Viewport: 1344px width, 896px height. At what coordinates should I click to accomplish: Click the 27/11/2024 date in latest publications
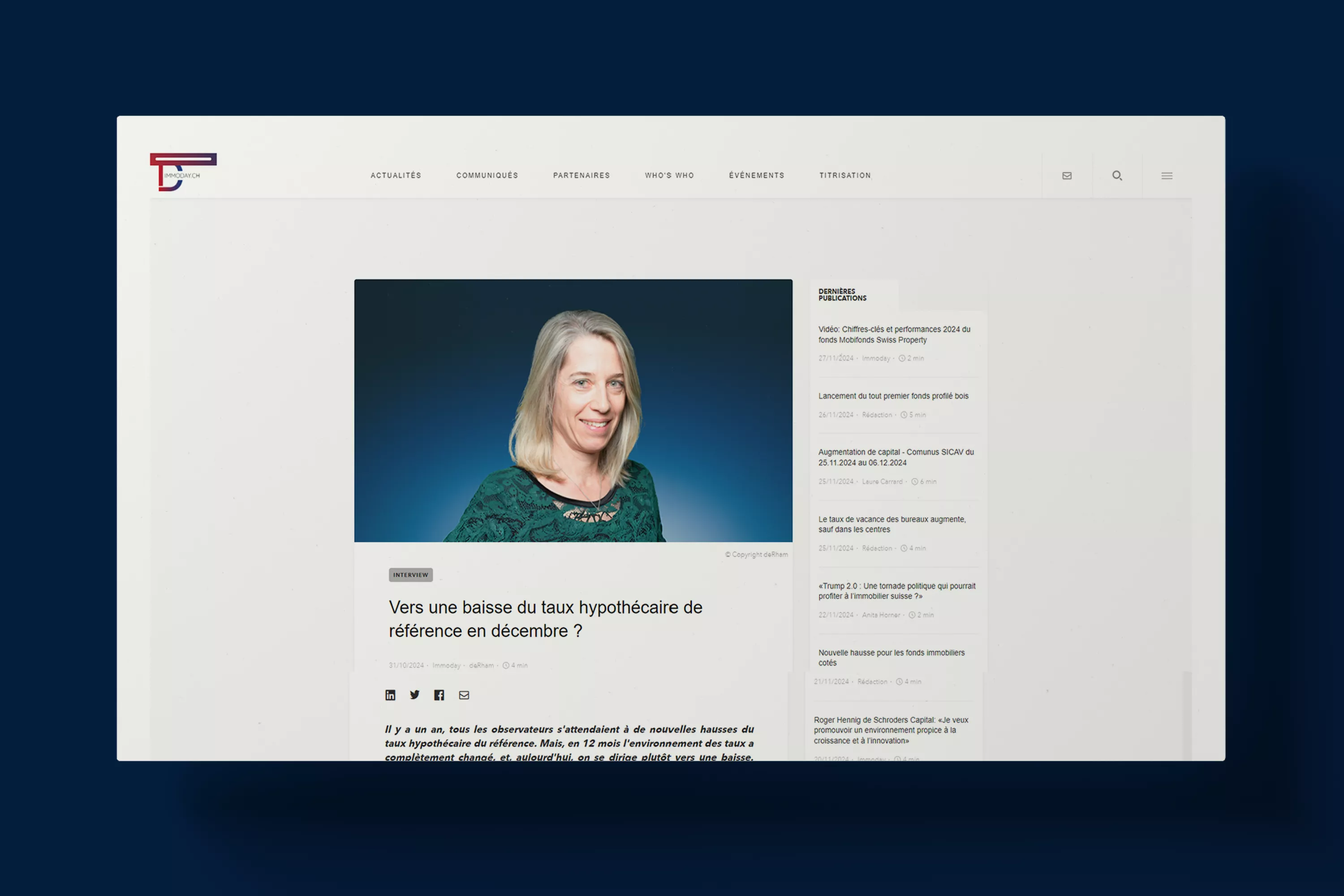[x=836, y=358]
